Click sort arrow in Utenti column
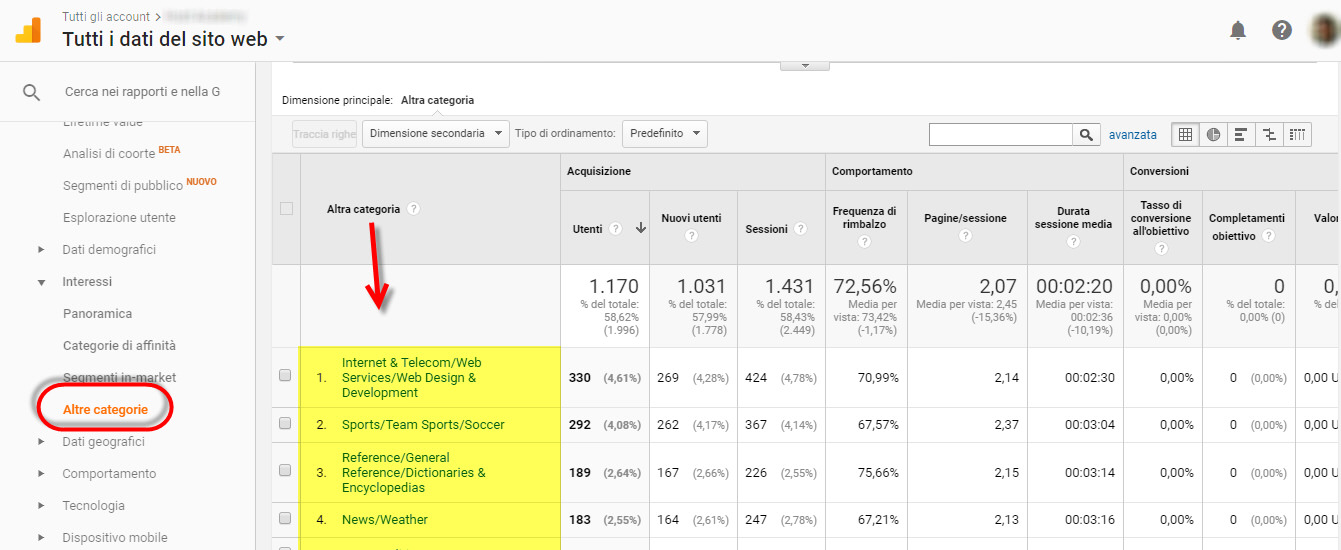Screen dimensions: 1341x550 641,229
